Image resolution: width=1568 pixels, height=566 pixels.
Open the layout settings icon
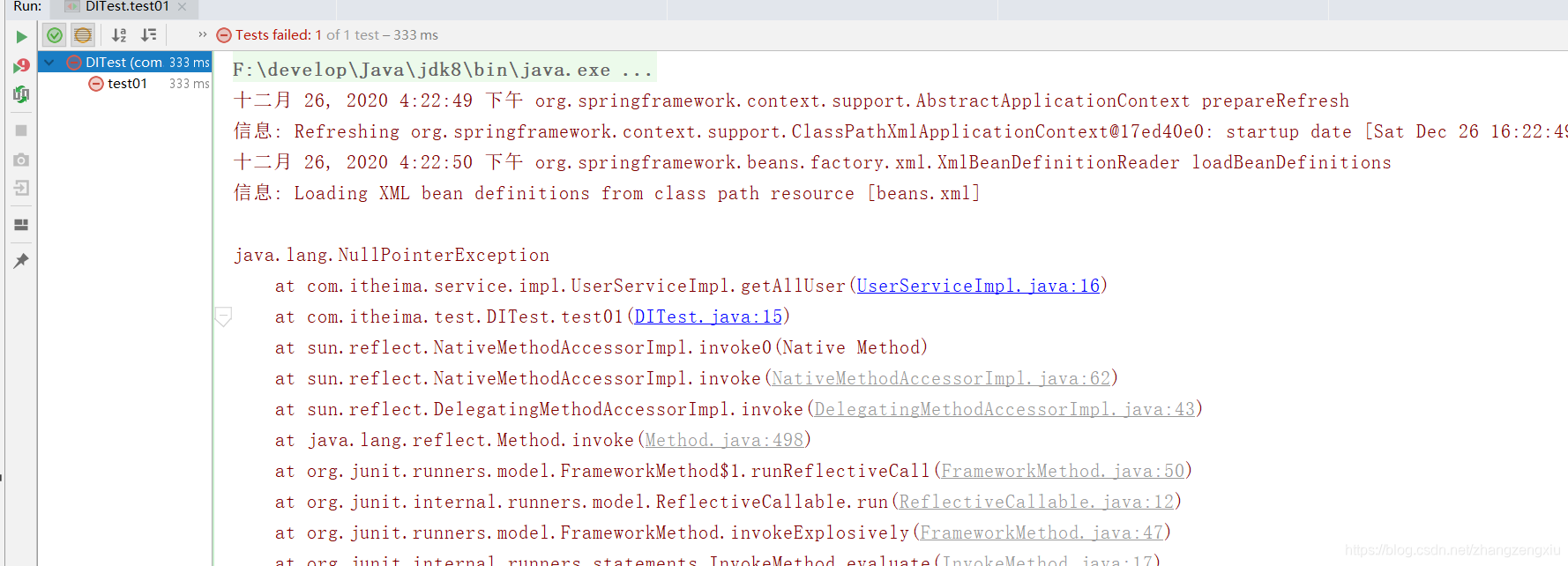[x=21, y=225]
